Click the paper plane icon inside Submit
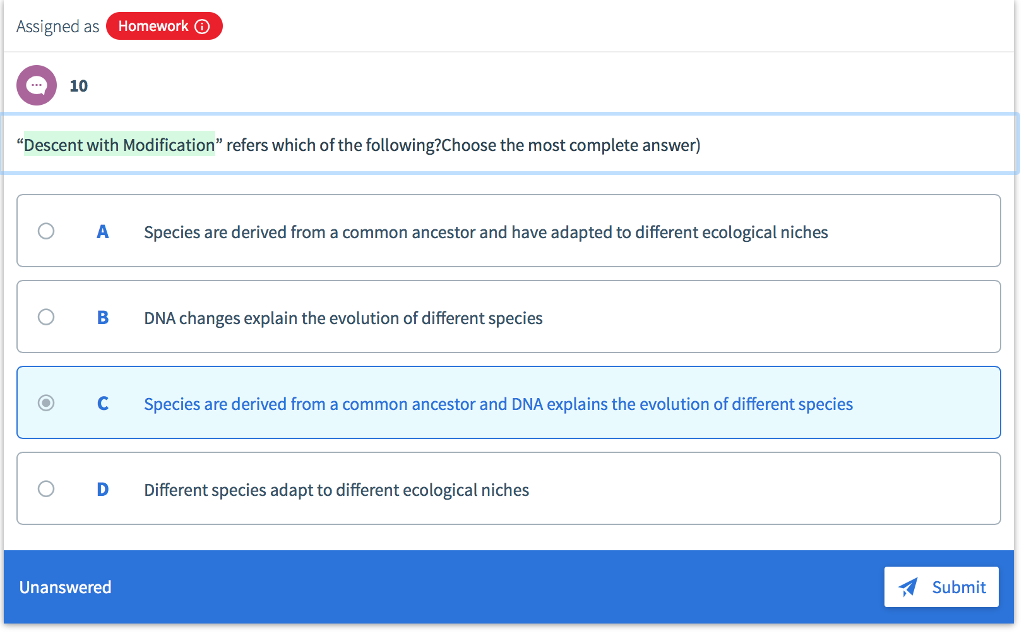This screenshot has height=633, width=1024. point(908,587)
